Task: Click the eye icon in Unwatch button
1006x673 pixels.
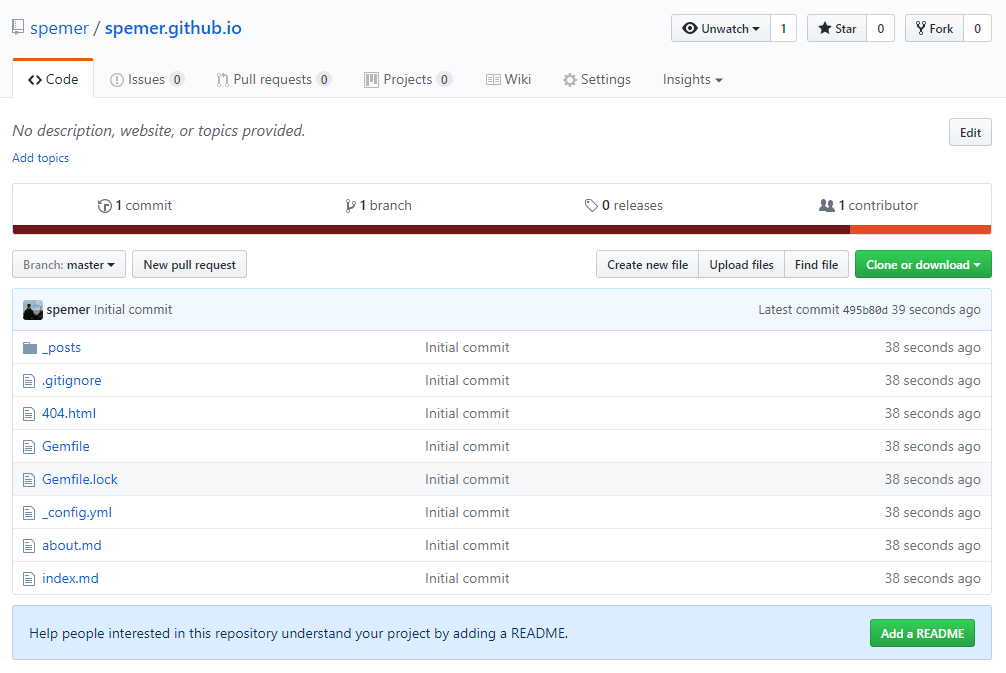Action: click(x=690, y=28)
